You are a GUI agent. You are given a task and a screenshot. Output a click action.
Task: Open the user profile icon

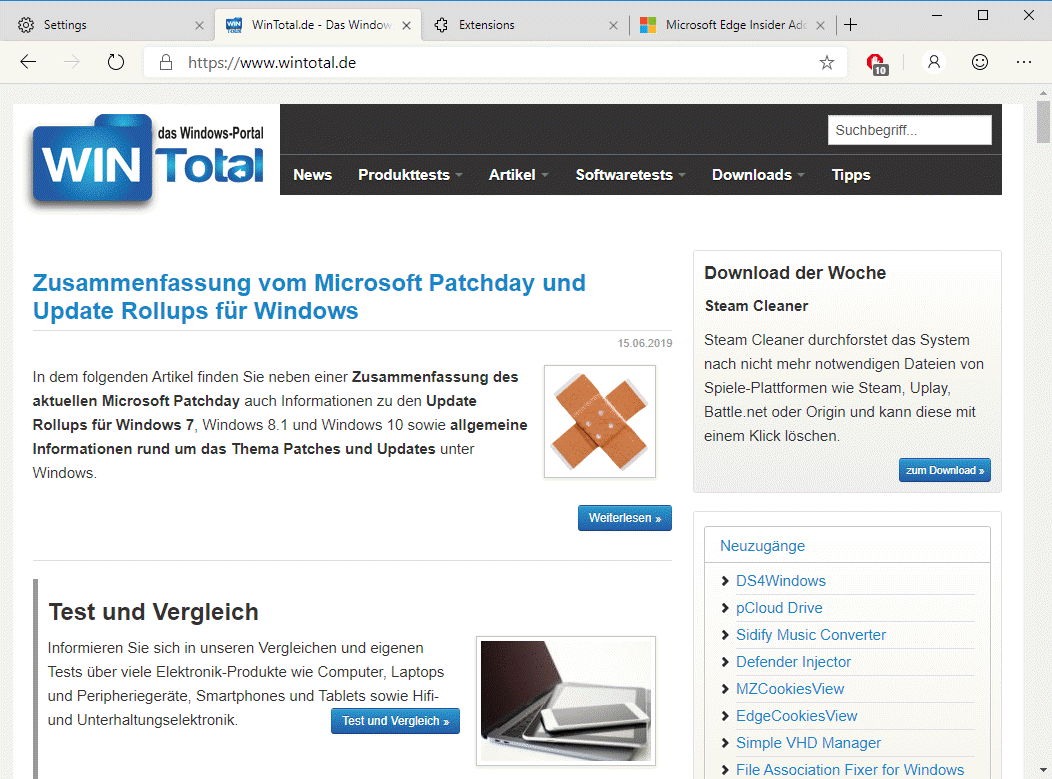[933, 62]
